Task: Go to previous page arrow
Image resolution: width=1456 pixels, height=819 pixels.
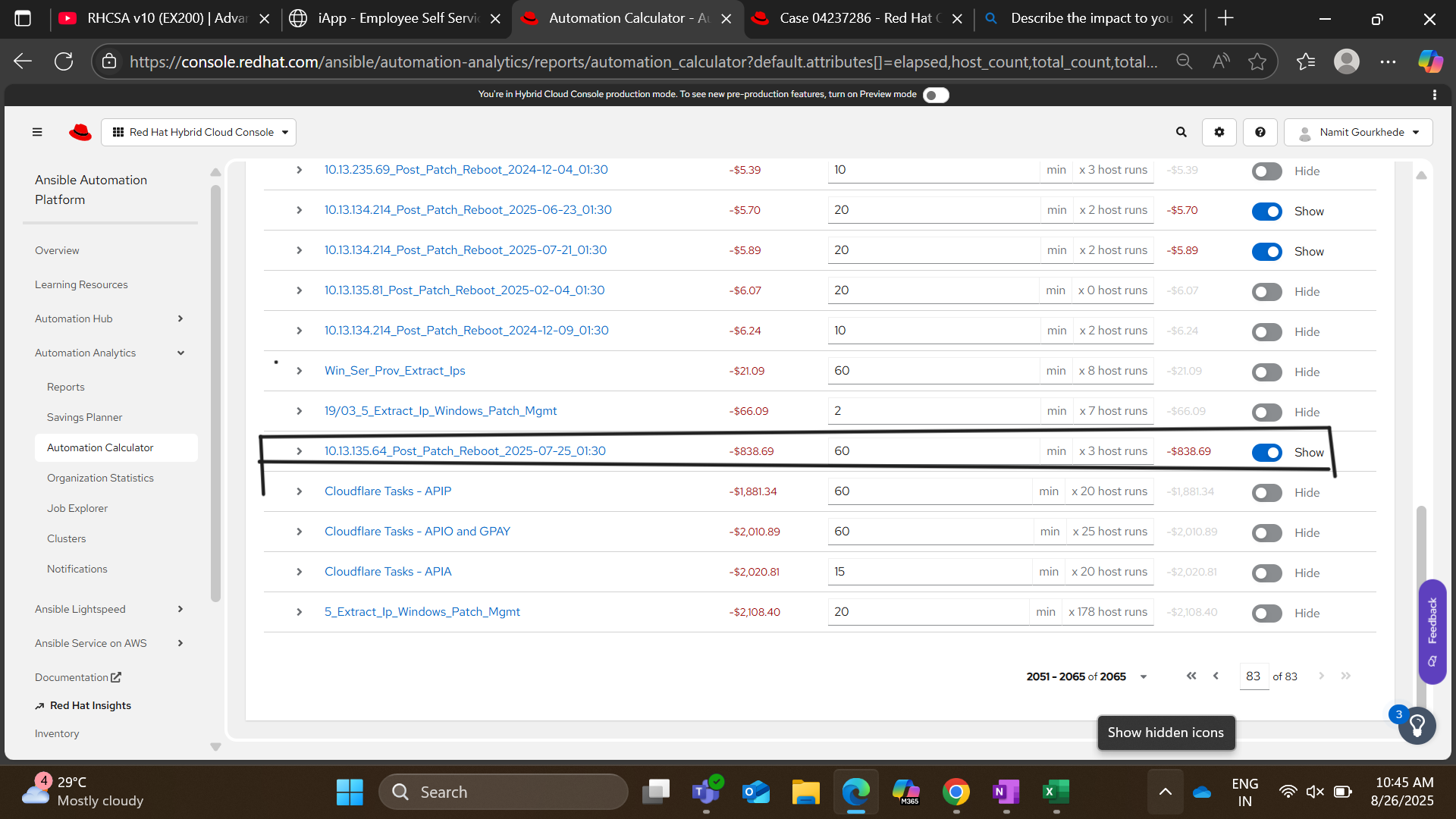Action: pos(1216,676)
